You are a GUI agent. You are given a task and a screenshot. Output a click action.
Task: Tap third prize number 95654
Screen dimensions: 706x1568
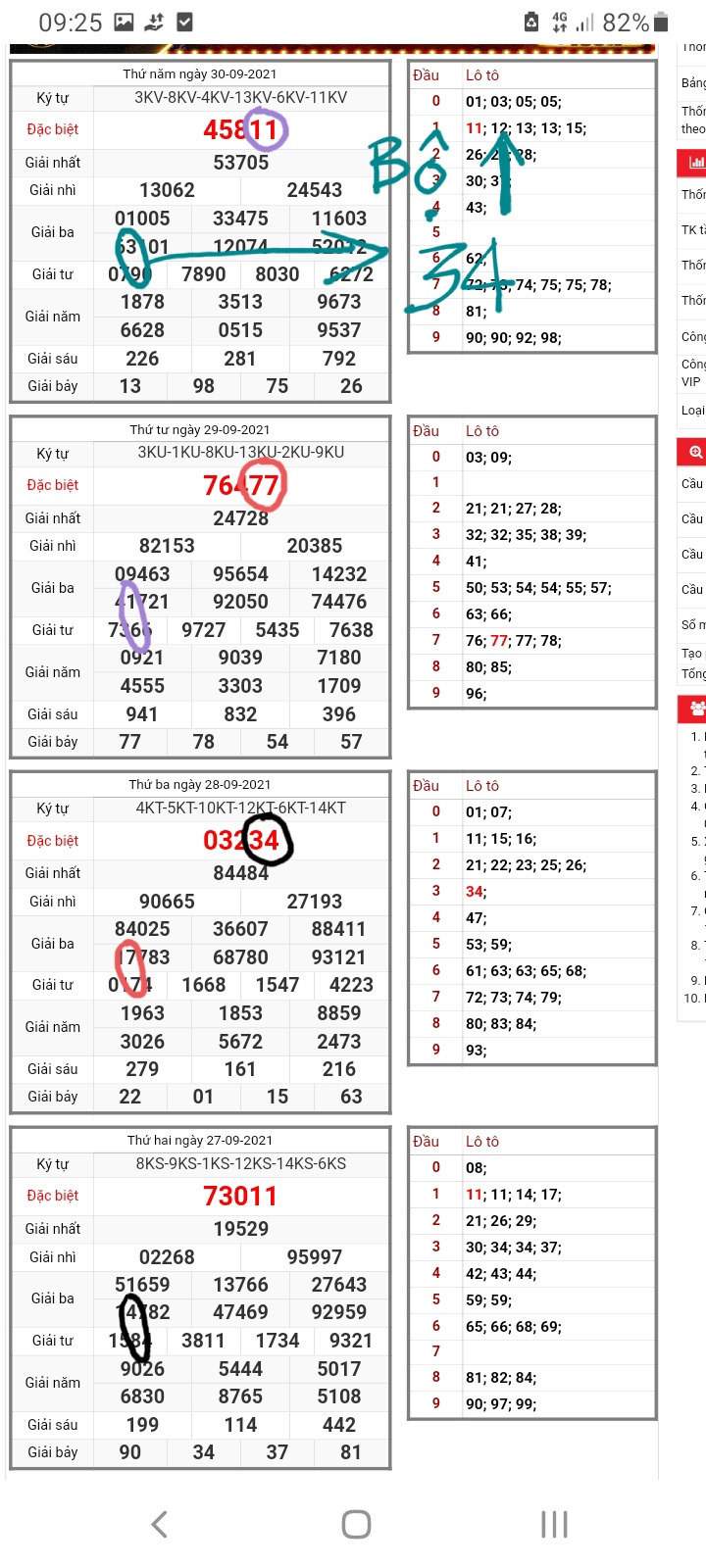[241, 574]
